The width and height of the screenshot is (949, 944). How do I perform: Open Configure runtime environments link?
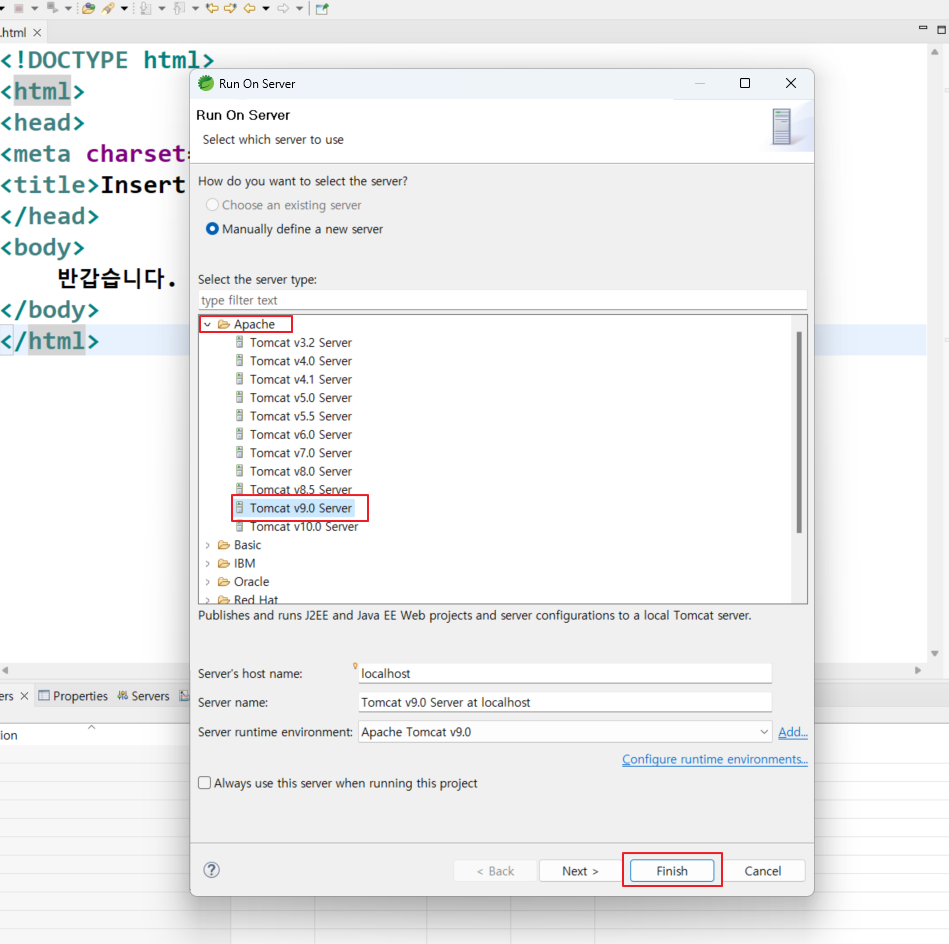coord(715,759)
